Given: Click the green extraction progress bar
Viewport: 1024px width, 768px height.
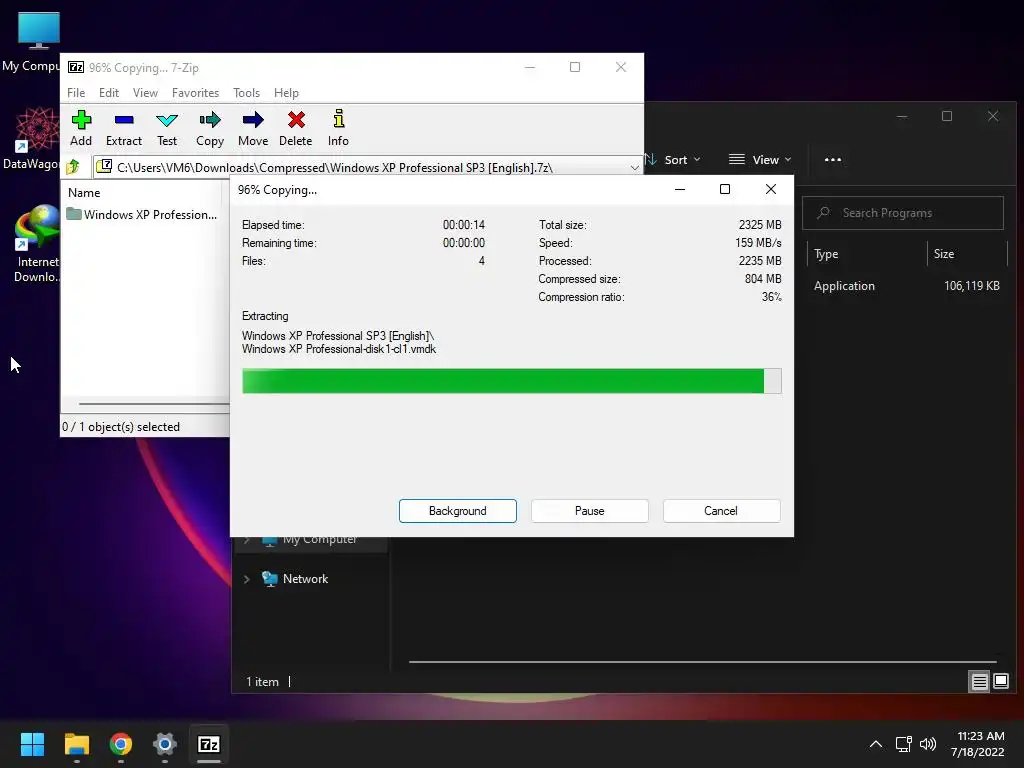Looking at the screenshot, I should point(511,381).
